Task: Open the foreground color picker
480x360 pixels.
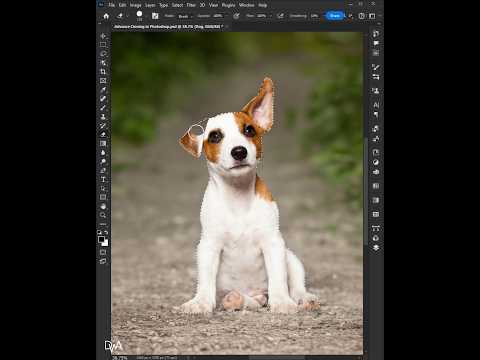Action: (101, 239)
